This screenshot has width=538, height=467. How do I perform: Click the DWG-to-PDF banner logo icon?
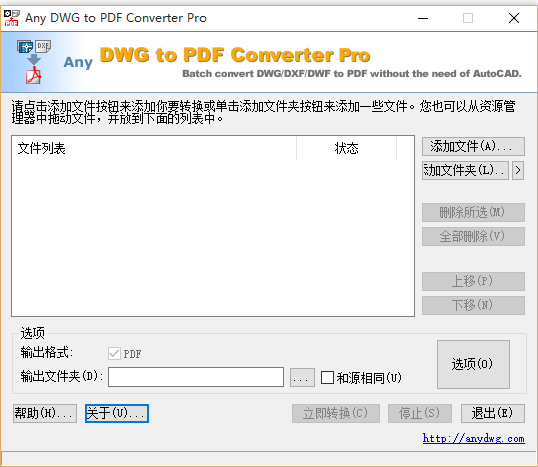33,62
